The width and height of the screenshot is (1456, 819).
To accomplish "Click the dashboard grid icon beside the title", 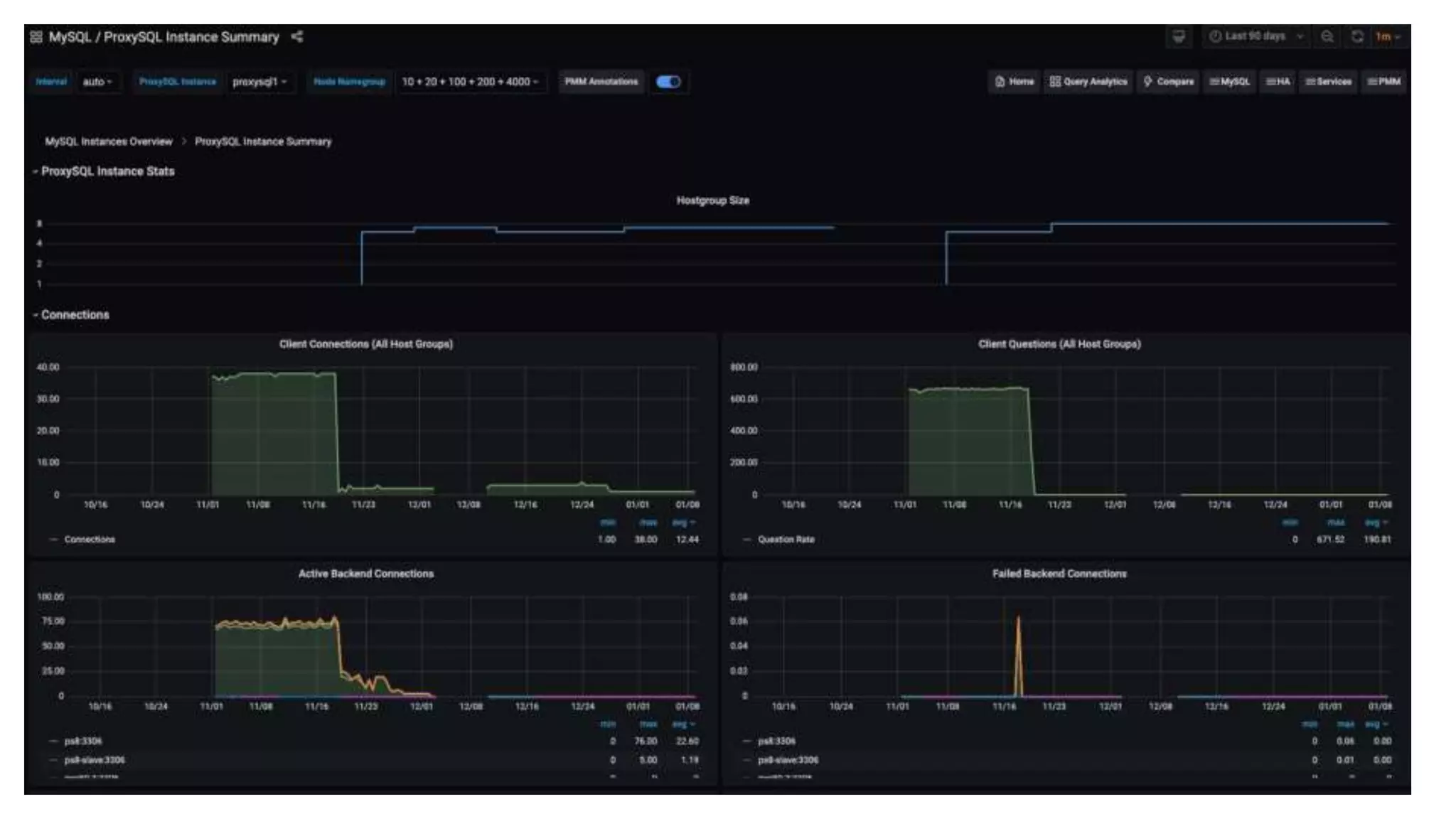I will 36,37.
